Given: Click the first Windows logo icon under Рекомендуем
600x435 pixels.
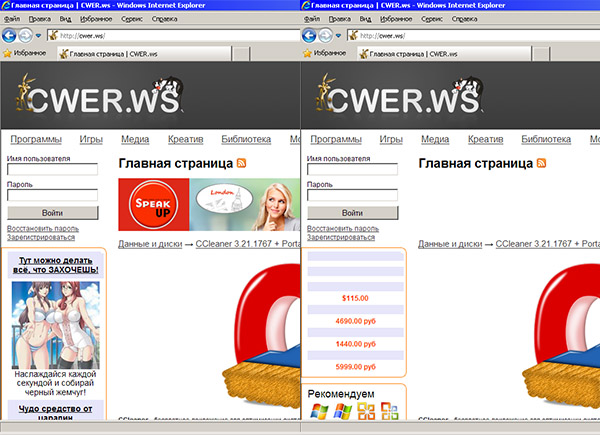Looking at the screenshot, I should pyautogui.click(x=319, y=411).
